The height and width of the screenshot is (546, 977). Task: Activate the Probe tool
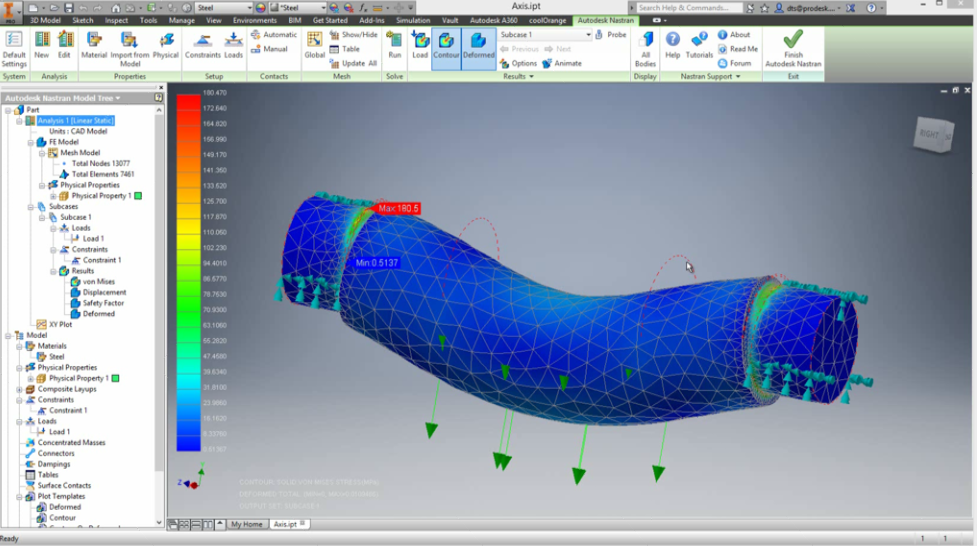(x=610, y=35)
